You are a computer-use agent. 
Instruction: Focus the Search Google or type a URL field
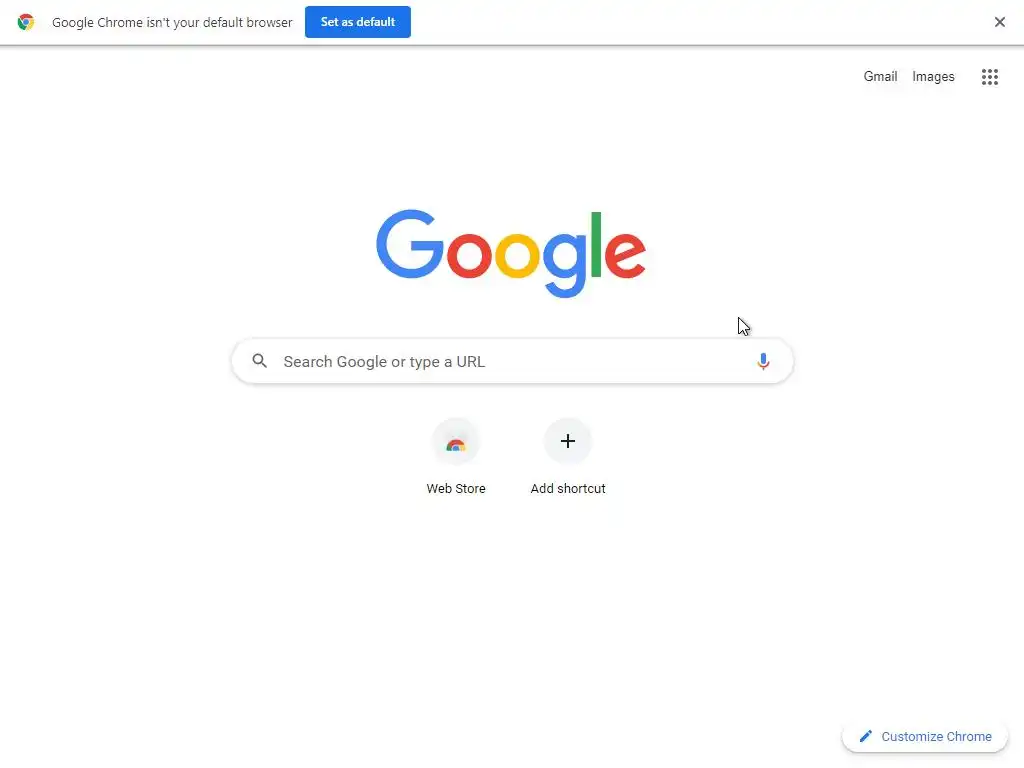pos(513,361)
